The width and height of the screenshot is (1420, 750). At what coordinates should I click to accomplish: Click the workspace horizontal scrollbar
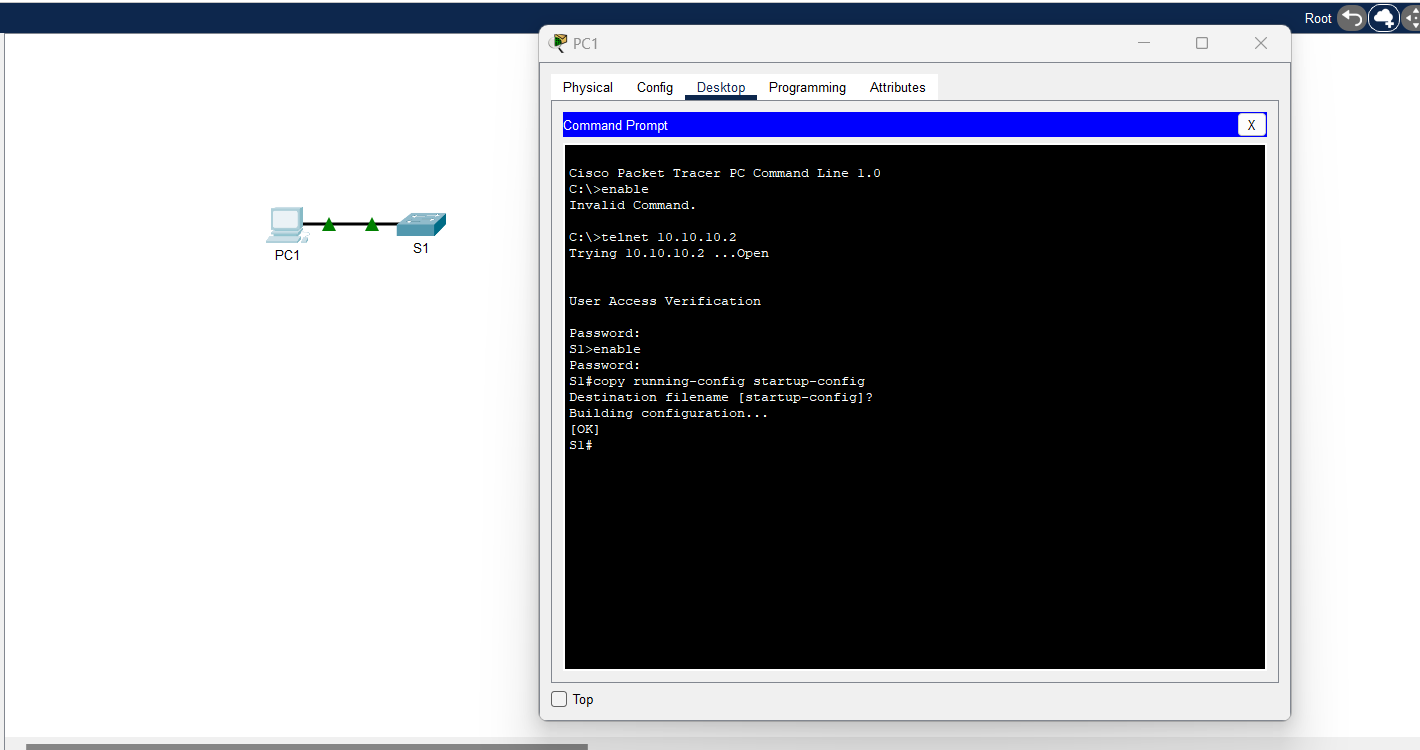(307, 746)
